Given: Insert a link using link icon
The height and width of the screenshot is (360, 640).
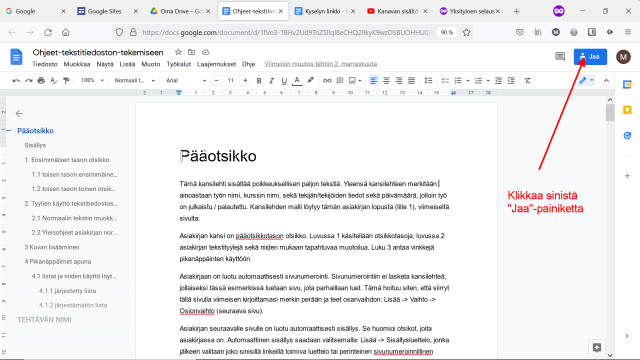Looking at the screenshot, I should click(327, 81).
